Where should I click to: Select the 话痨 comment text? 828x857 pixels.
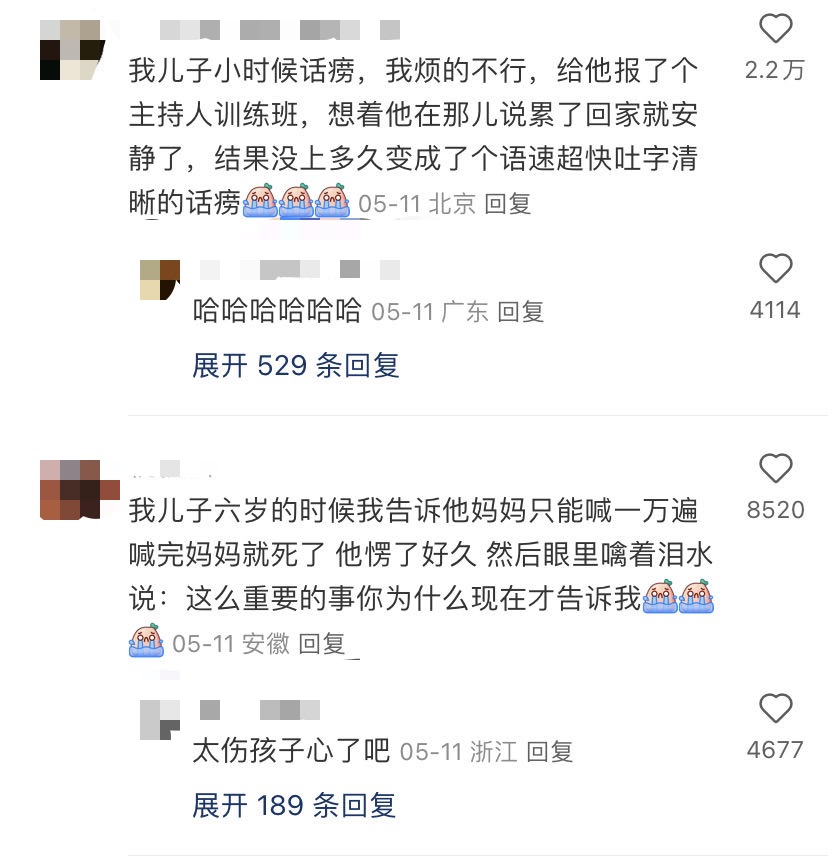tap(413, 137)
